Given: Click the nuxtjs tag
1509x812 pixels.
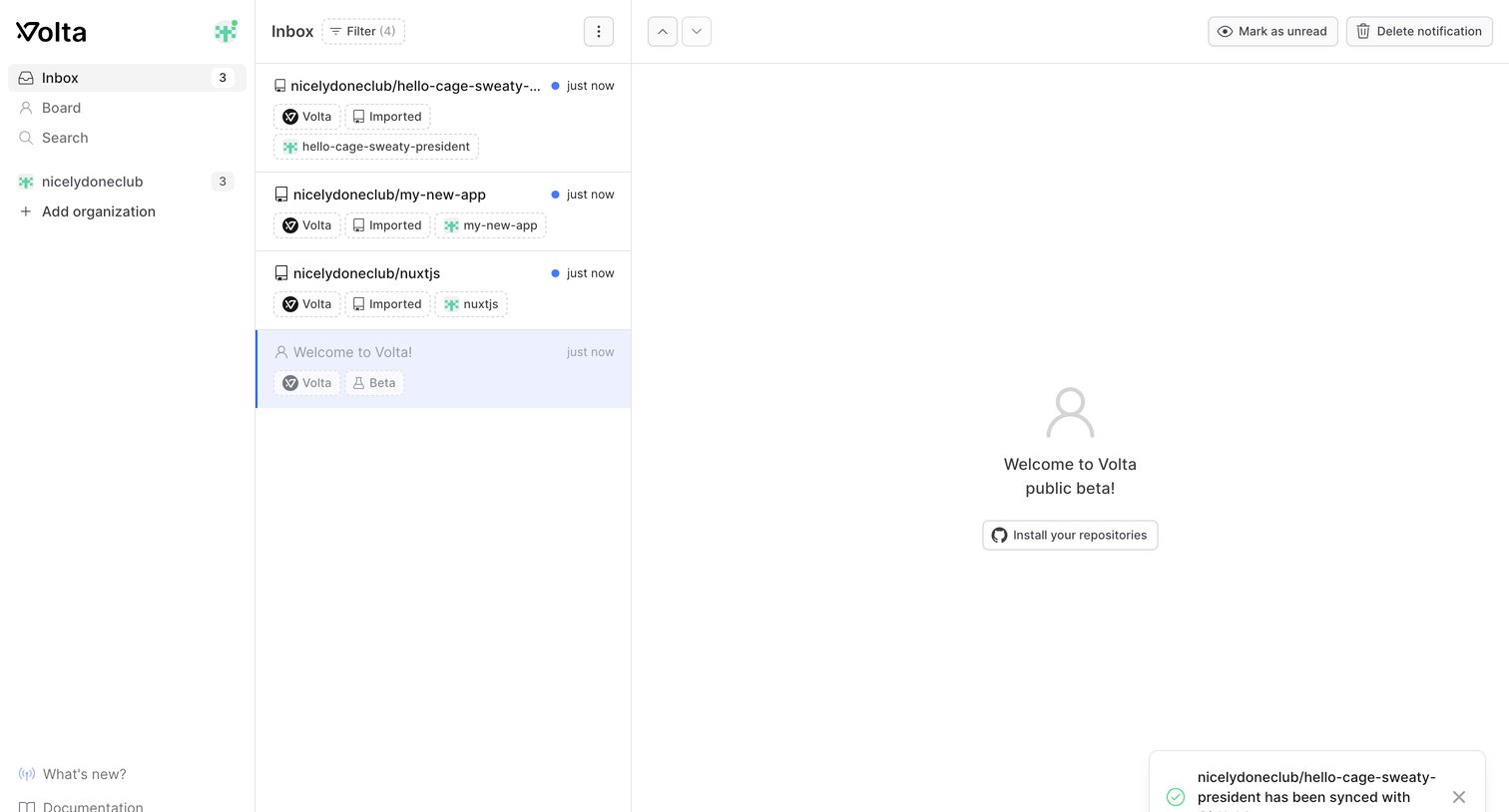Looking at the screenshot, I should coord(471,304).
